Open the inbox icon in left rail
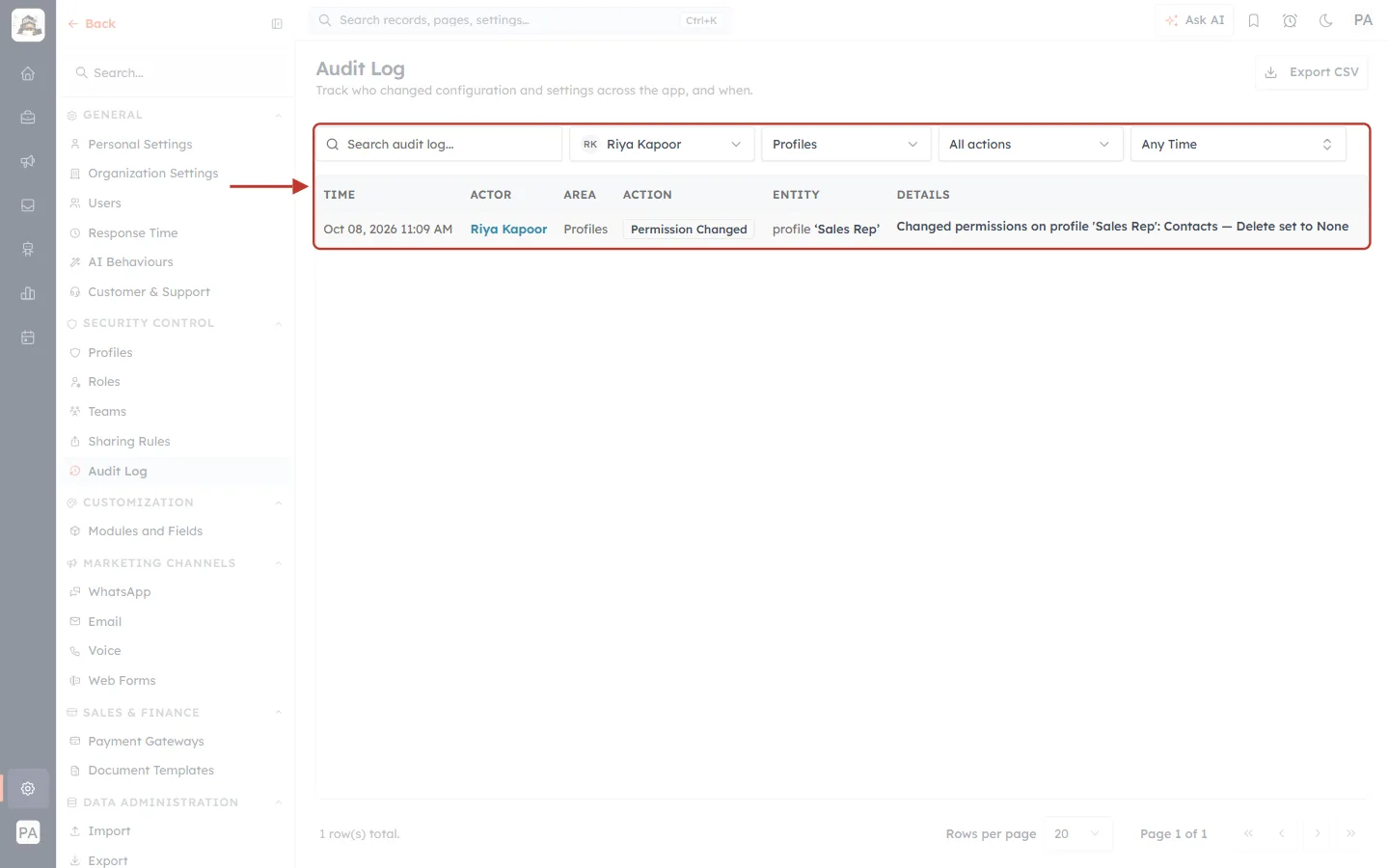 (x=28, y=205)
